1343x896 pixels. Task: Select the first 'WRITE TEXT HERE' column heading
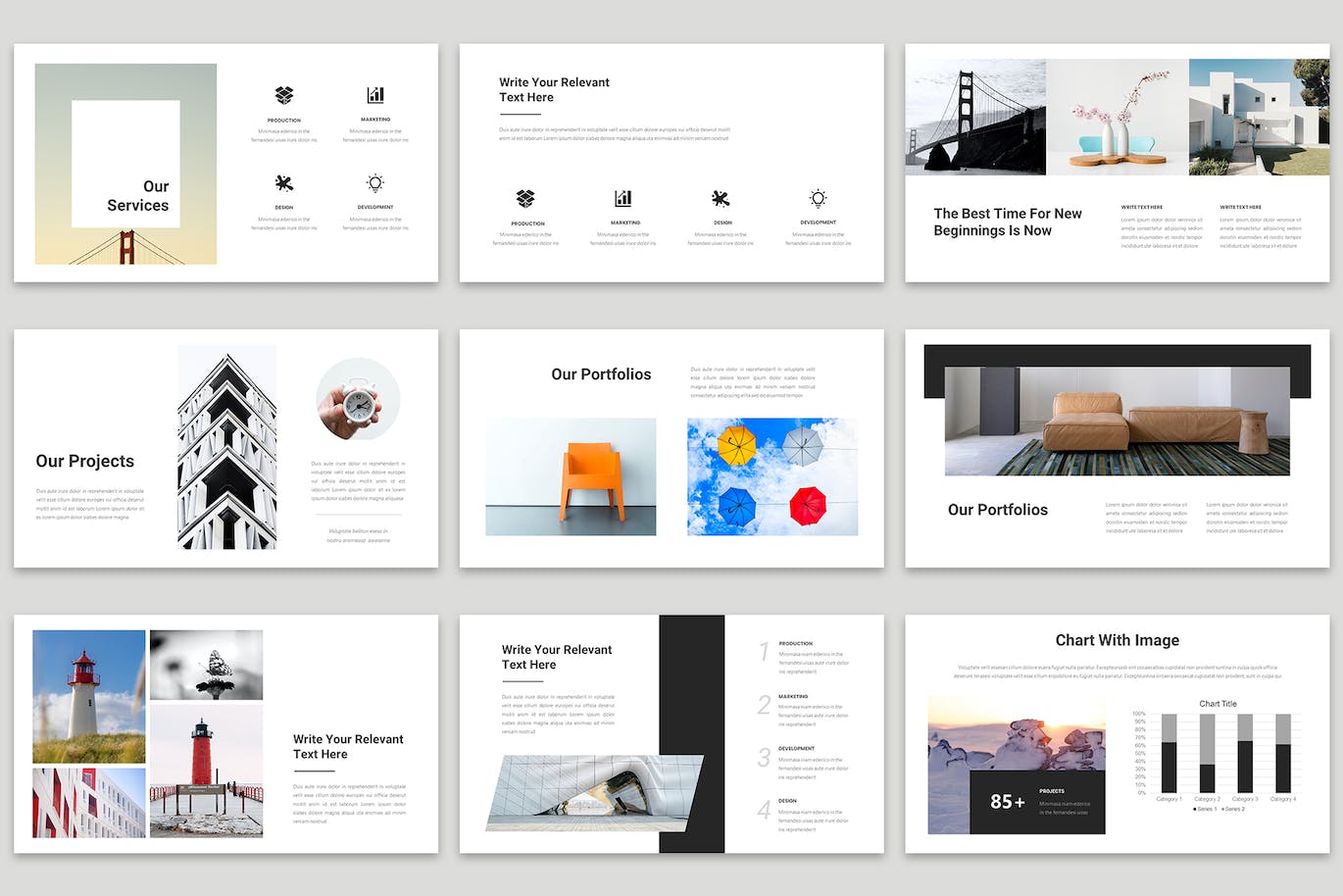[1142, 208]
